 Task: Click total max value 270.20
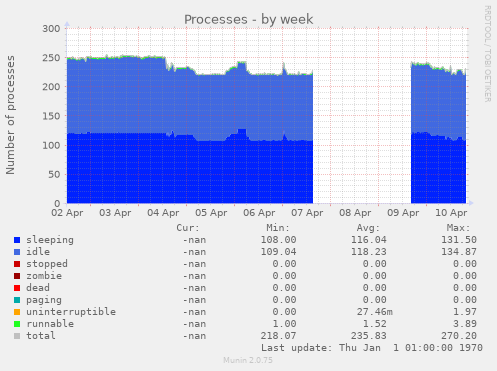click(459, 336)
